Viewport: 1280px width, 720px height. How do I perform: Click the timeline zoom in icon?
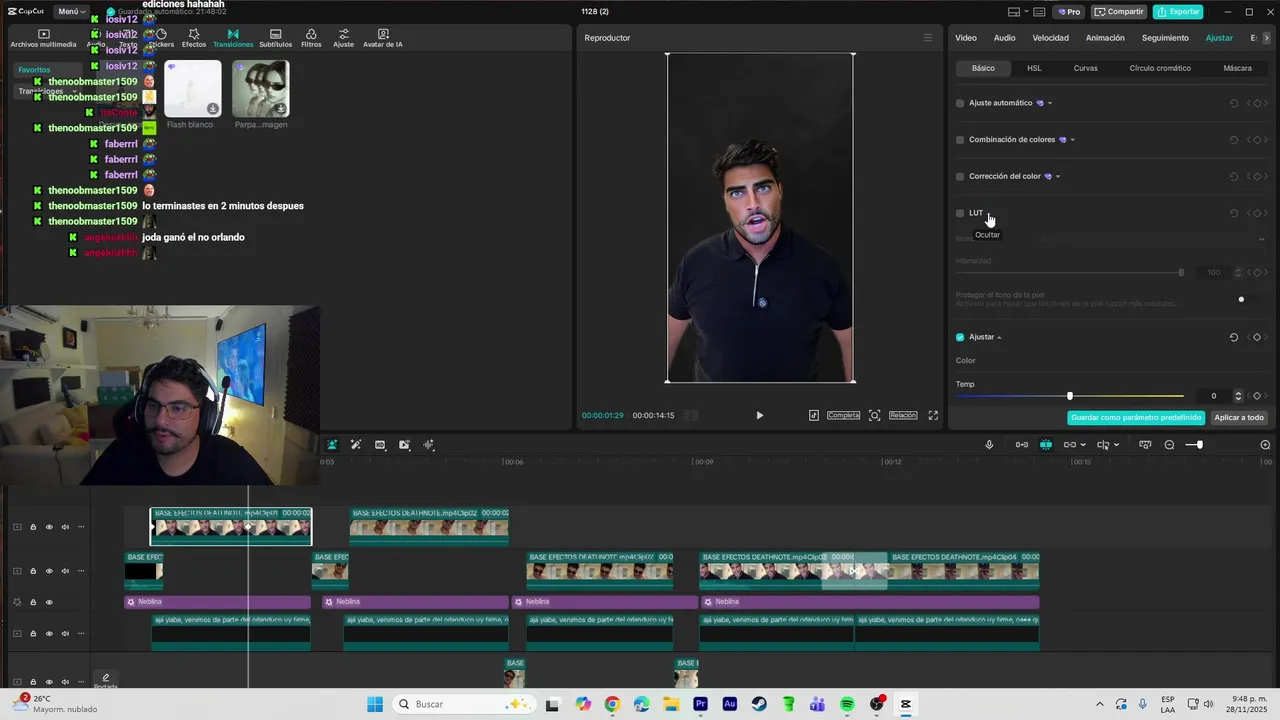point(1265,445)
